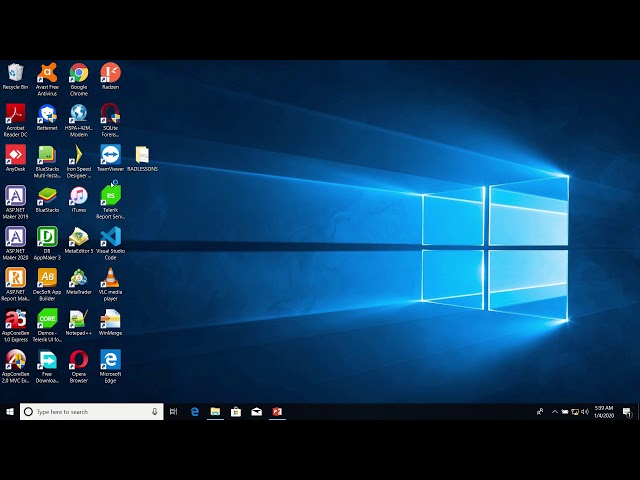Viewport: 640px width, 480px height.
Task: Launch iTunes from the desktop
Action: (79, 199)
